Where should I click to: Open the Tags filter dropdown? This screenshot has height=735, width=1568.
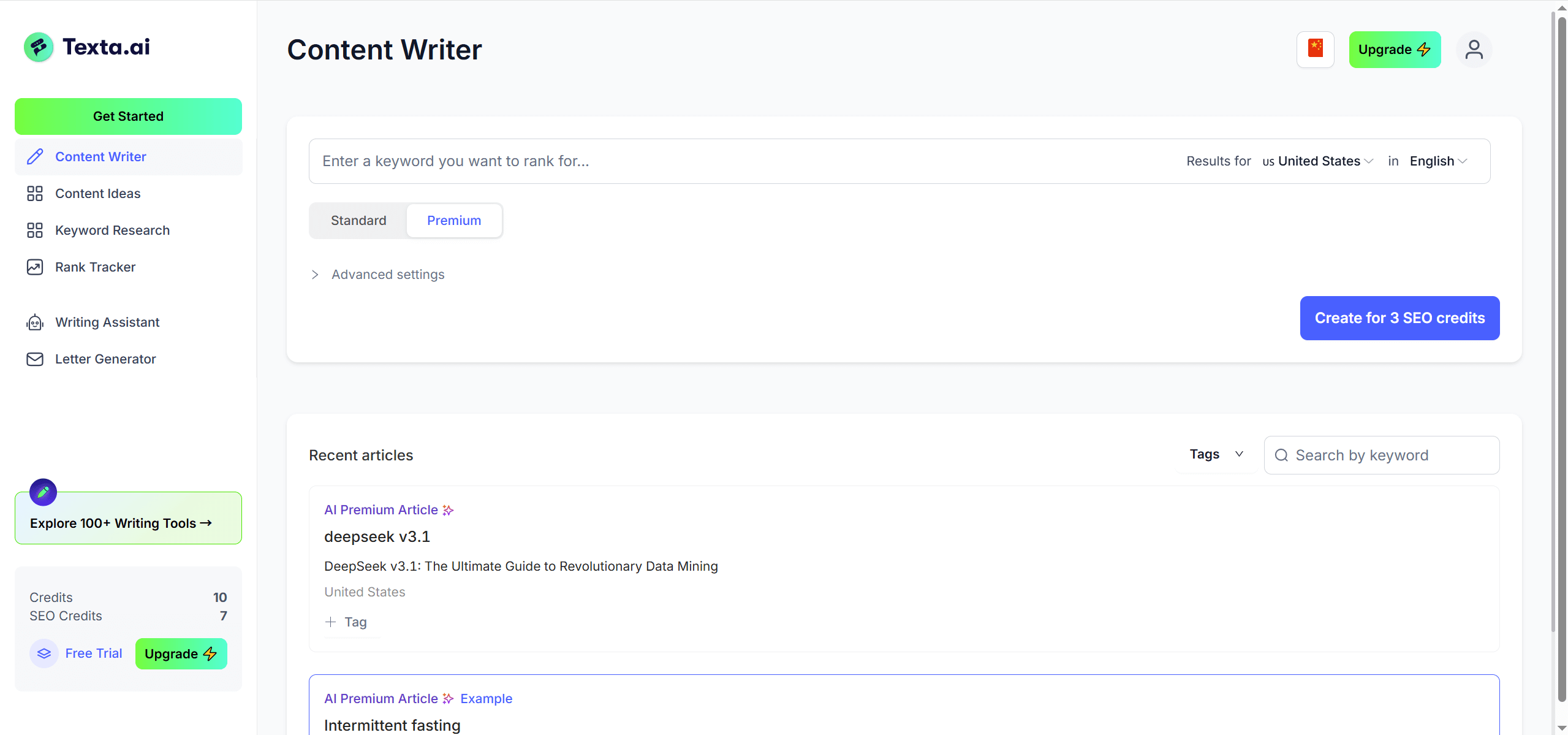(1216, 455)
